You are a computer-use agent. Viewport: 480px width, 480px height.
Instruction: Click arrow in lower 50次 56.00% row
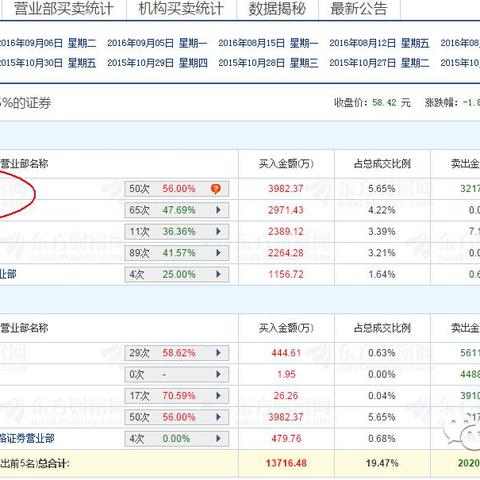pyautogui.click(x=219, y=417)
